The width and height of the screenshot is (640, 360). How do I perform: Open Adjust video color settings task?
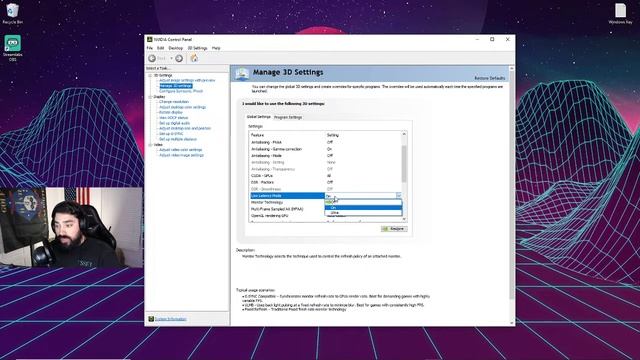(180, 150)
